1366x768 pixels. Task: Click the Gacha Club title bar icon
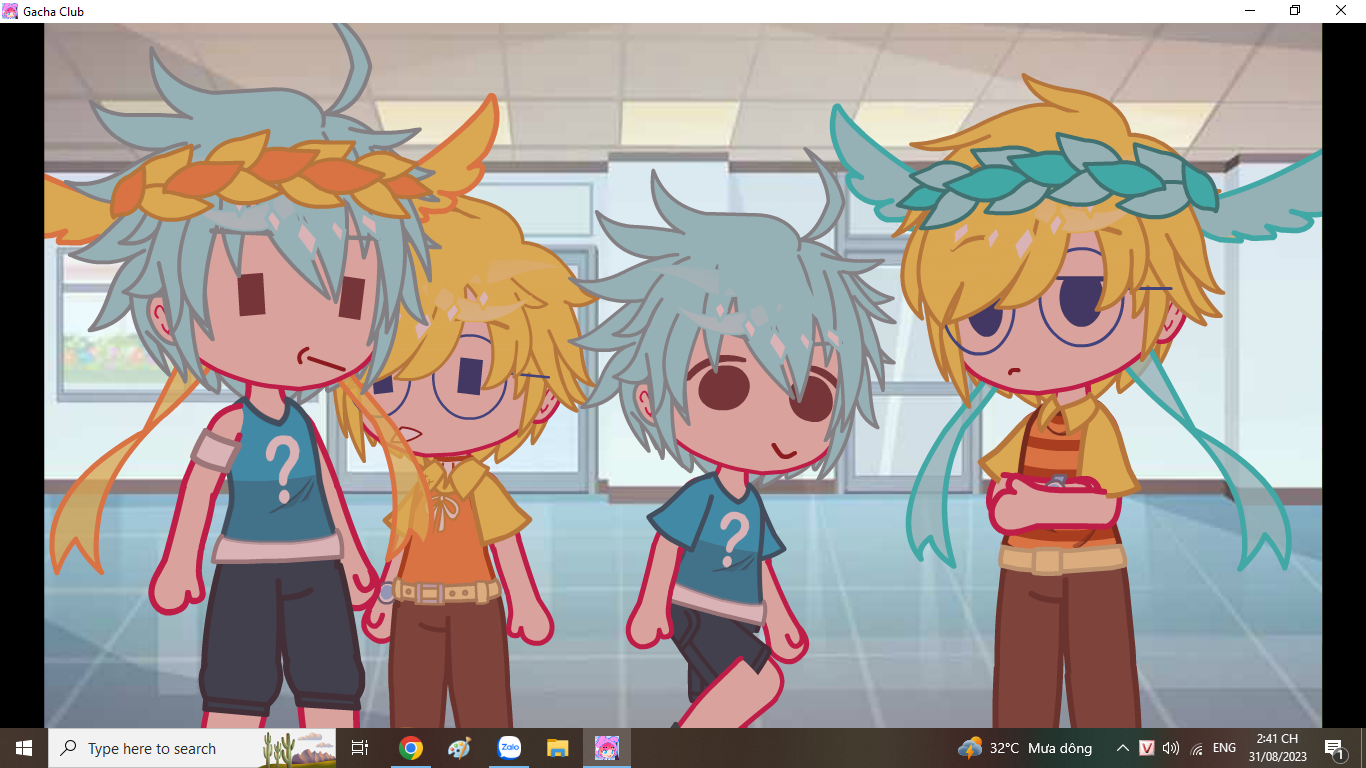tap(10, 11)
